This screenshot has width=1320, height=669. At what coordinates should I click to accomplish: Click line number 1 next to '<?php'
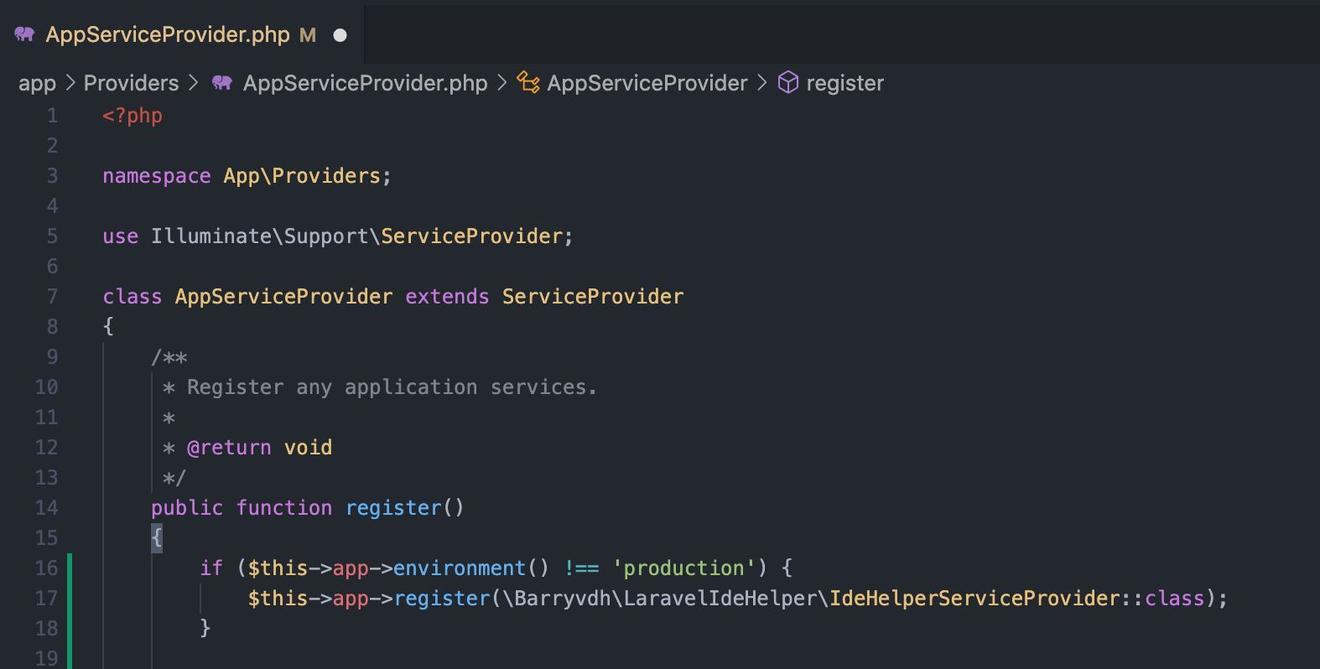(52, 115)
